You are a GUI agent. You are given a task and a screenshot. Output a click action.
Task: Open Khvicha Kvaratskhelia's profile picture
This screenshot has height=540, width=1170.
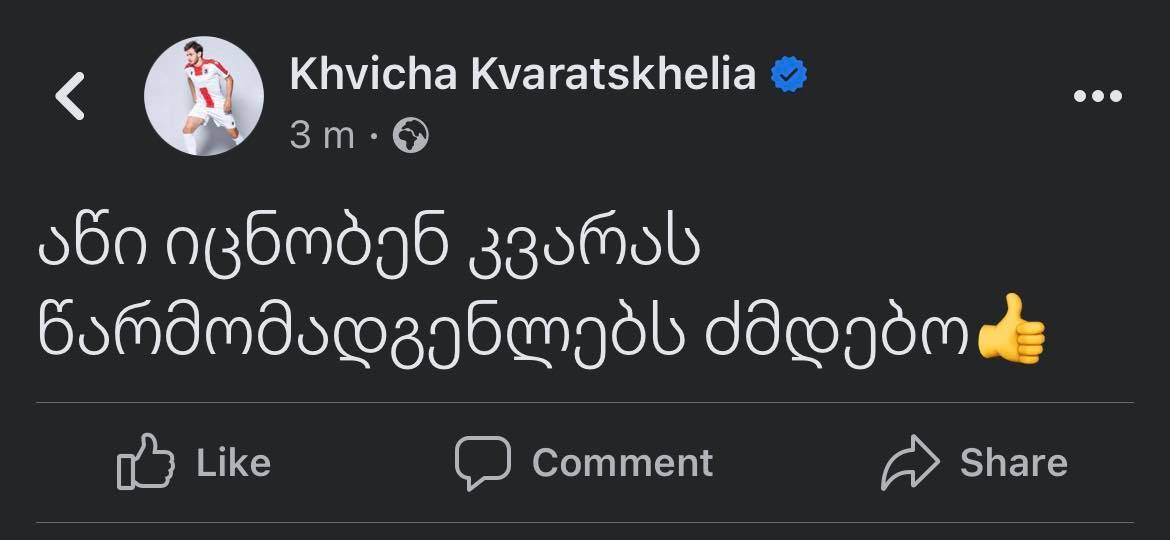(204, 96)
